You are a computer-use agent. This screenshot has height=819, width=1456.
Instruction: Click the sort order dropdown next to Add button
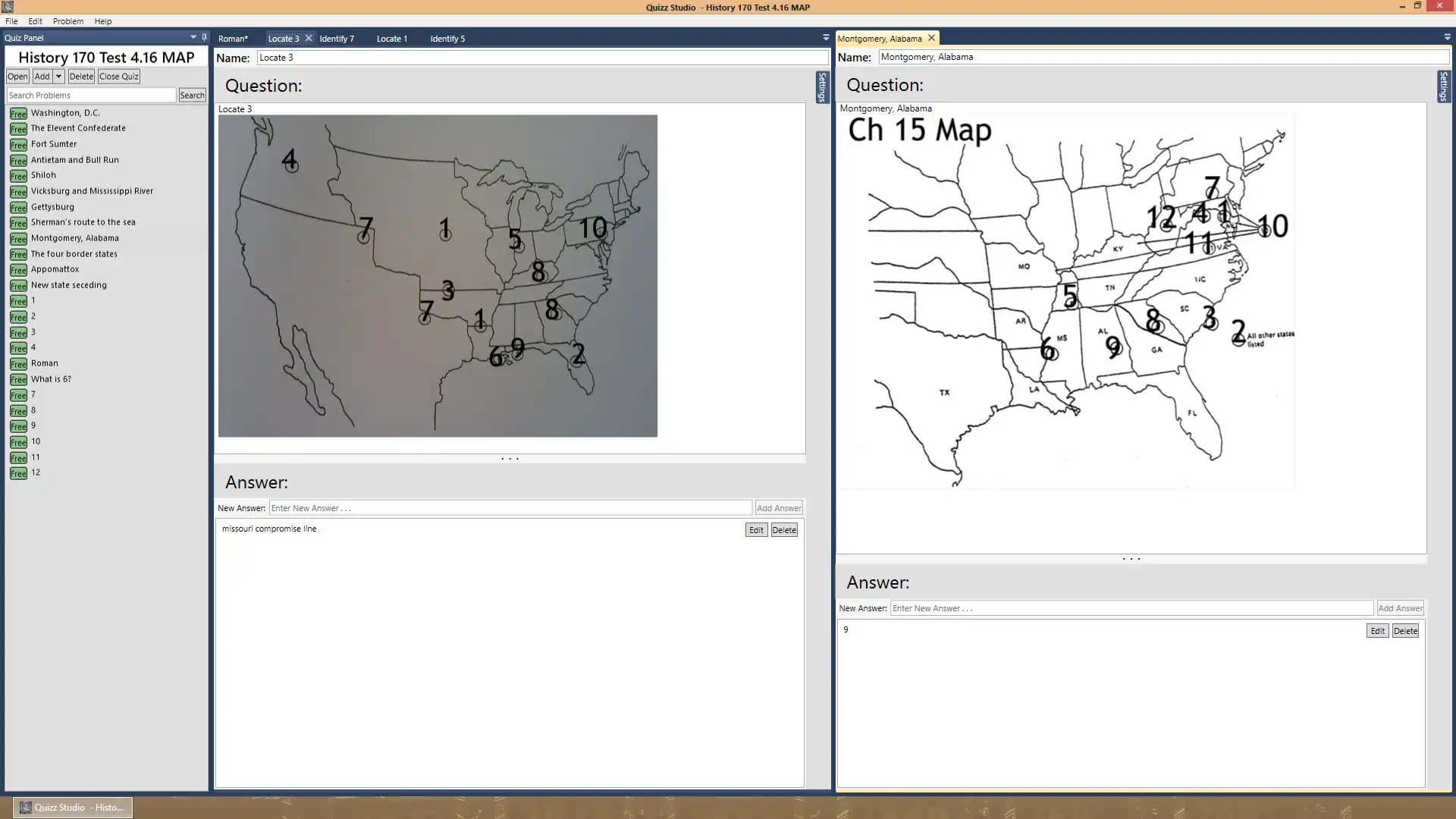pyautogui.click(x=58, y=76)
